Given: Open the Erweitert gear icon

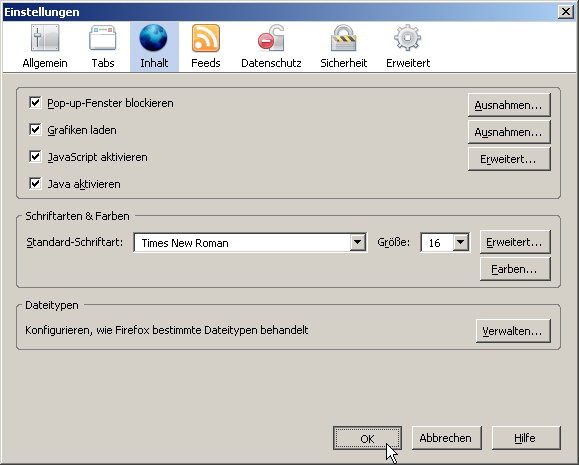Looking at the screenshot, I should [408, 38].
